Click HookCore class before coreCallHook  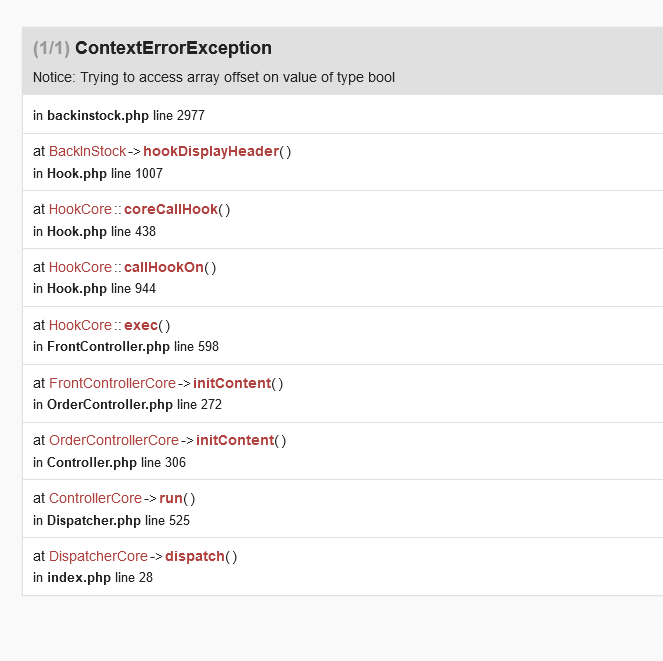pos(80,209)
